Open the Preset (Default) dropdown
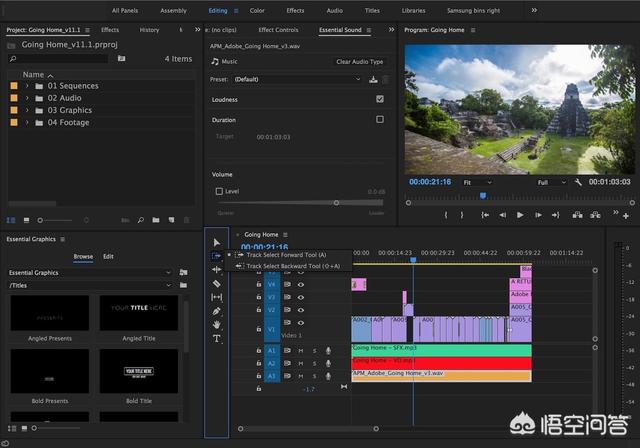This screenshot has width=640, height=448. [x=297, y=80]
